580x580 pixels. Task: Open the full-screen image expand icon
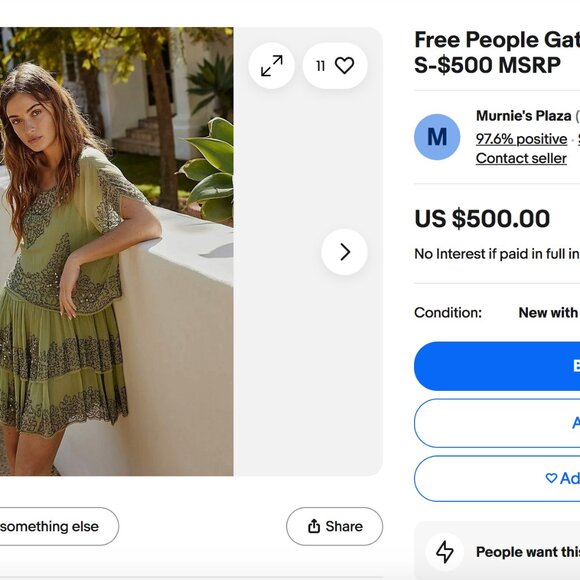click(x=272, y=66)
